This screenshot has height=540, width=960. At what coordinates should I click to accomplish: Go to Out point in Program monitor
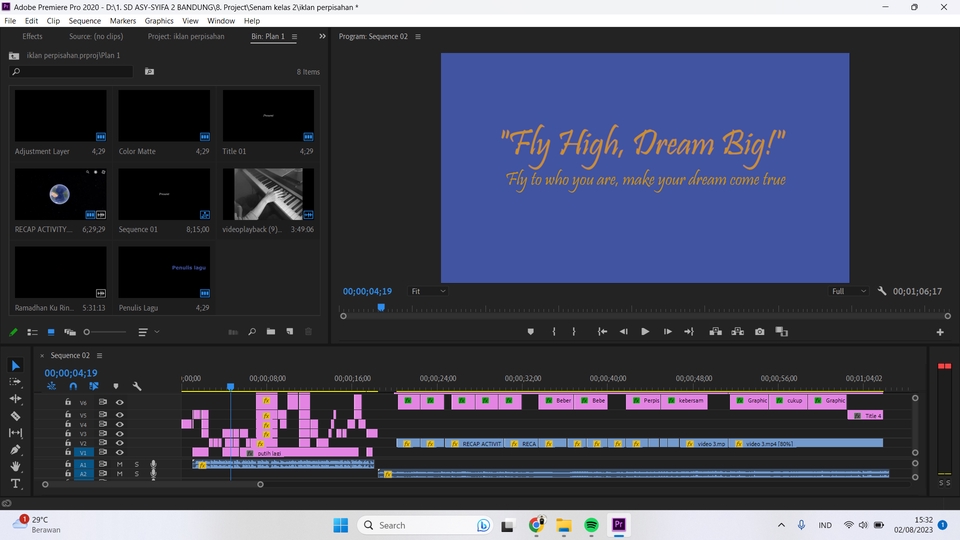(689, 331)
